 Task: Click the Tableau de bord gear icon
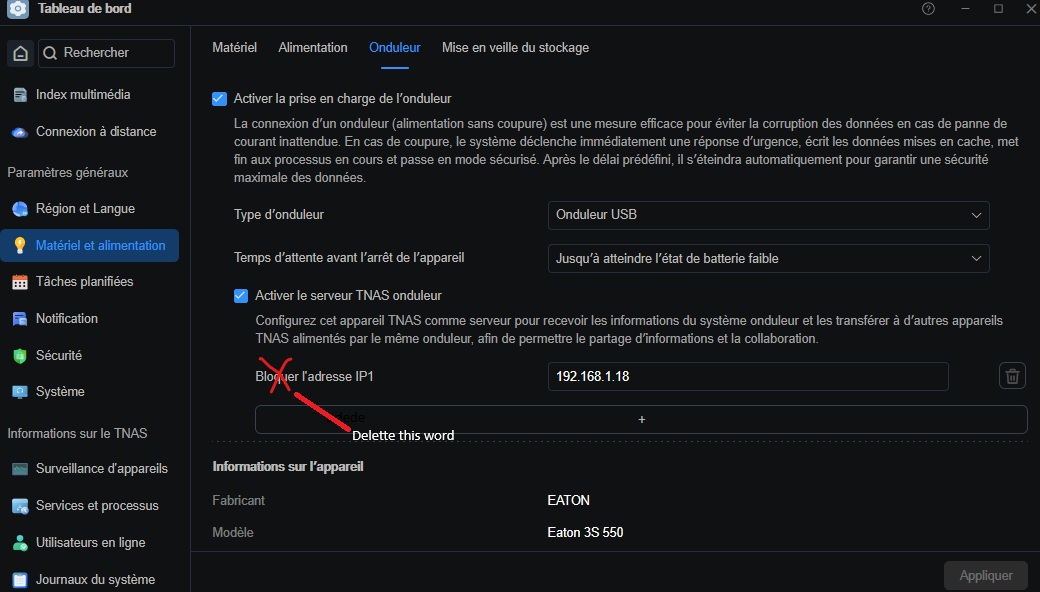pos(18,9)
